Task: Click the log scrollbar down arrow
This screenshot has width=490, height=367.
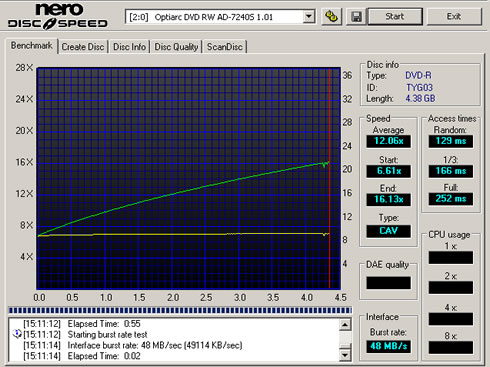Action: click(345, 355)
